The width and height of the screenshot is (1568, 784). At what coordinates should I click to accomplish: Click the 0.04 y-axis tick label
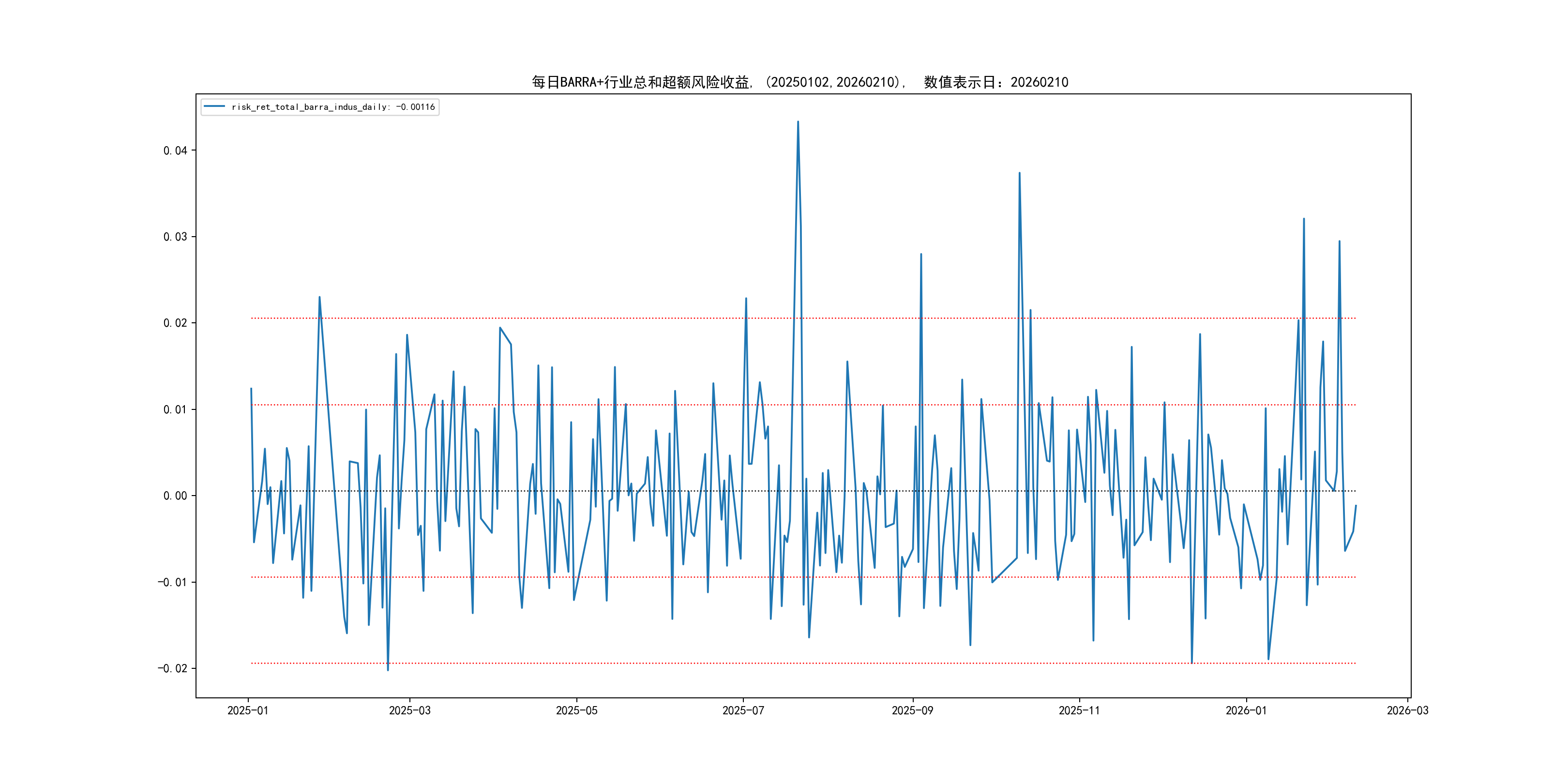175,151
